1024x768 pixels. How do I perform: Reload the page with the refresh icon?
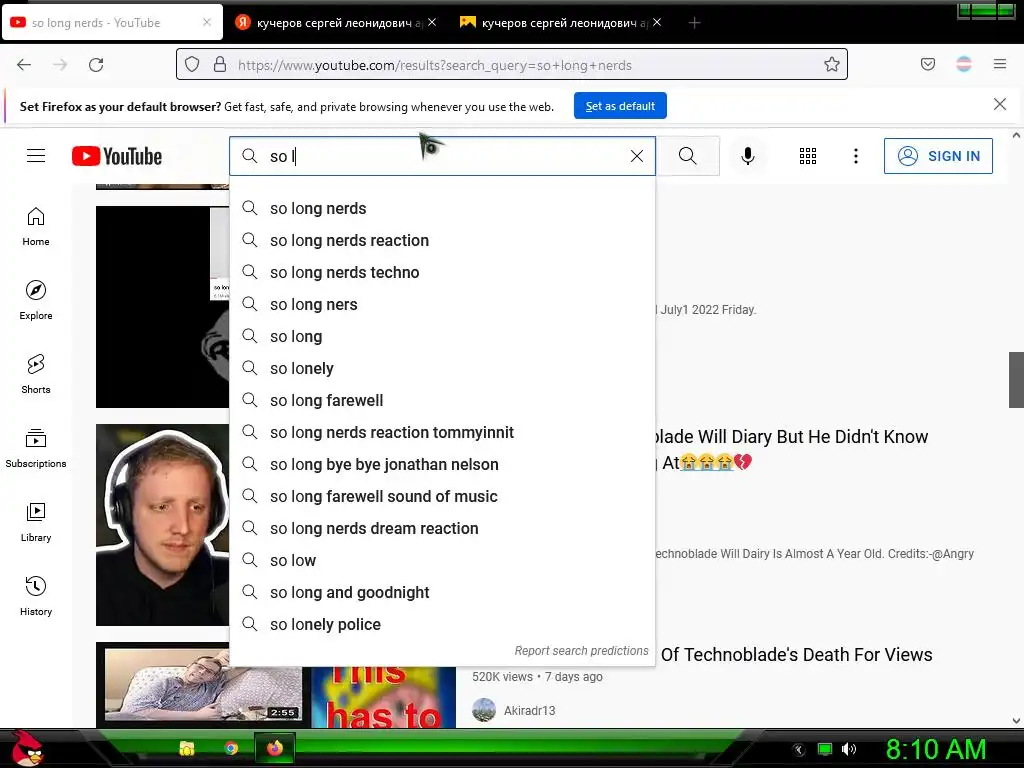[x=96, y=65]
